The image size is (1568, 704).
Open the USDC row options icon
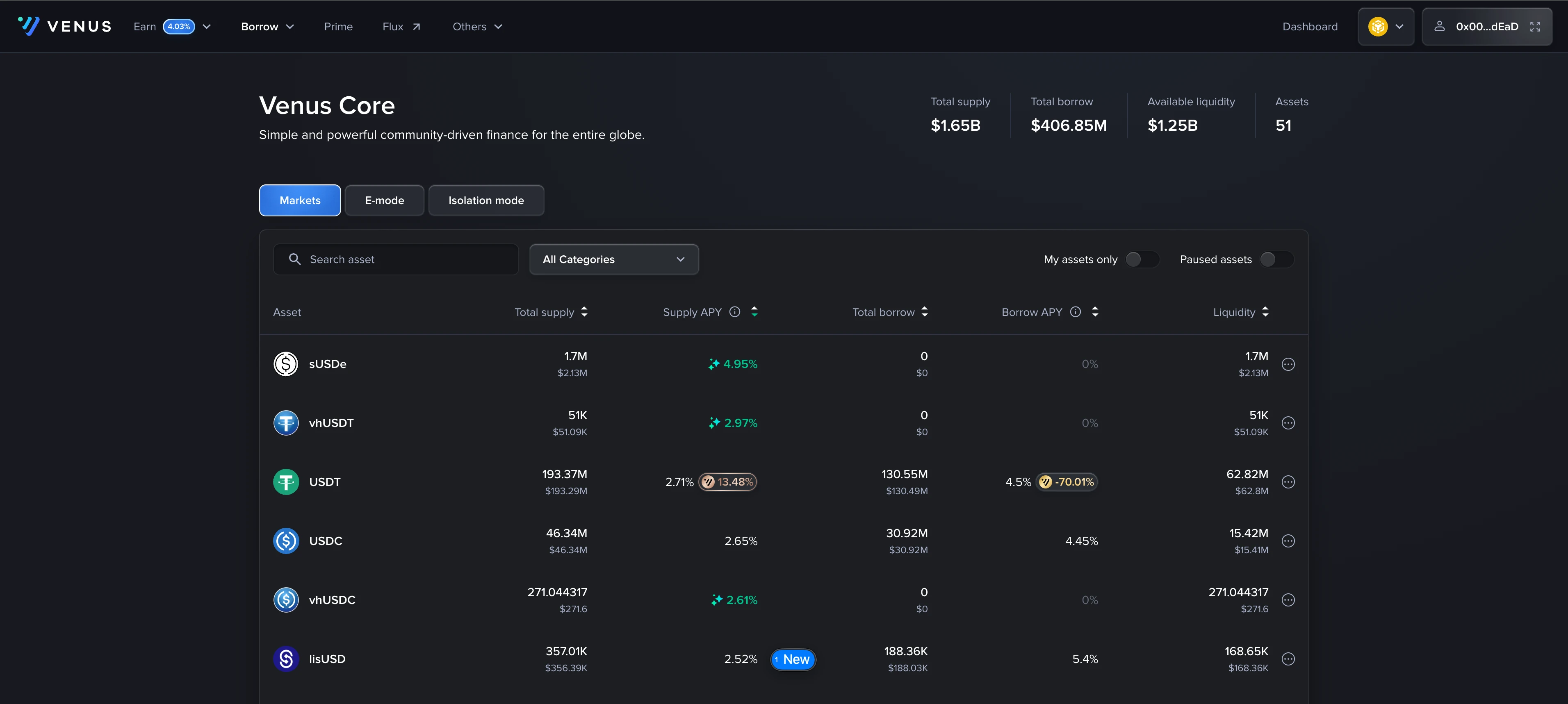click(x=1288, y=541)
